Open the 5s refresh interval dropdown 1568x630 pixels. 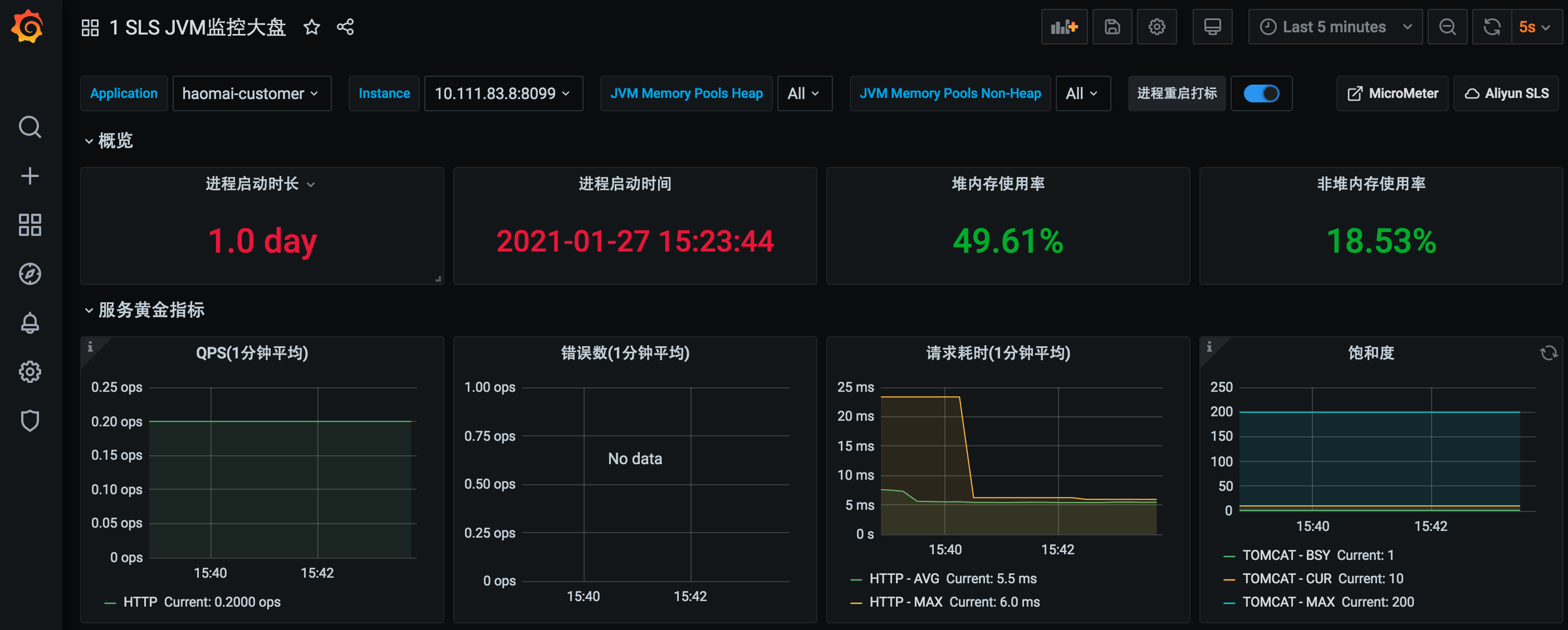click(1536, 27)
